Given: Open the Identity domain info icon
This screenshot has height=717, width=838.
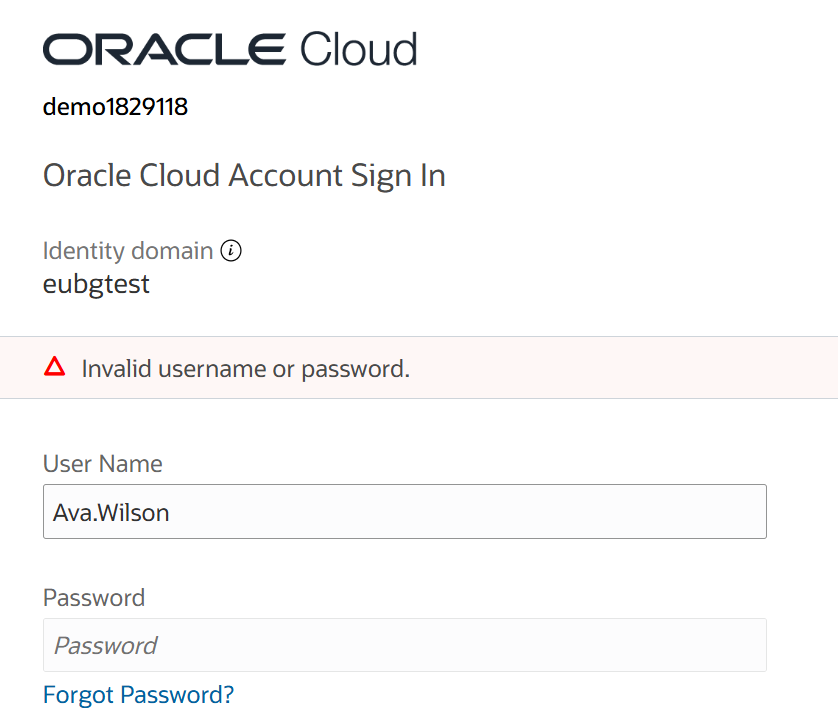Looking at the screenshot, I should [x=231, y=251].
